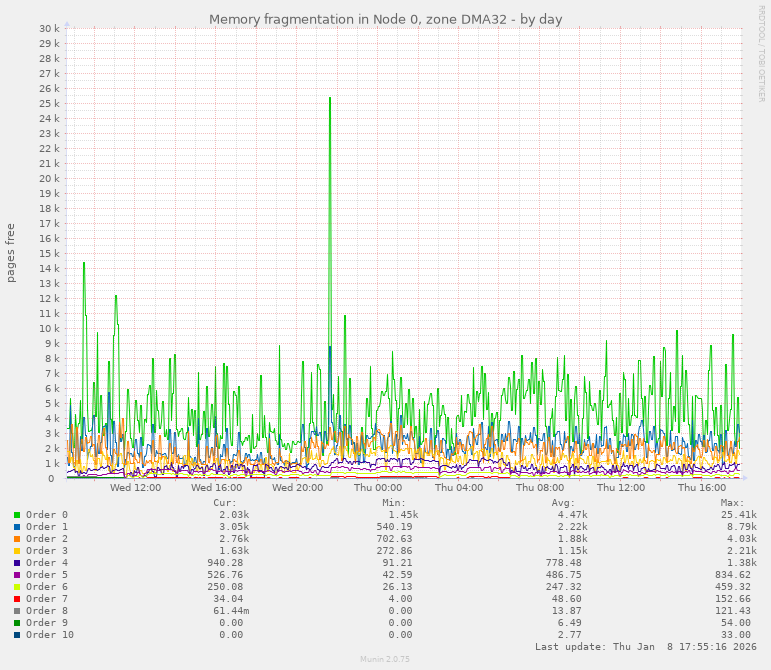The height and width of the screenshot is (670, 771).
Task: Click the 'Order 0' legend label
Action: click(47, 515)
